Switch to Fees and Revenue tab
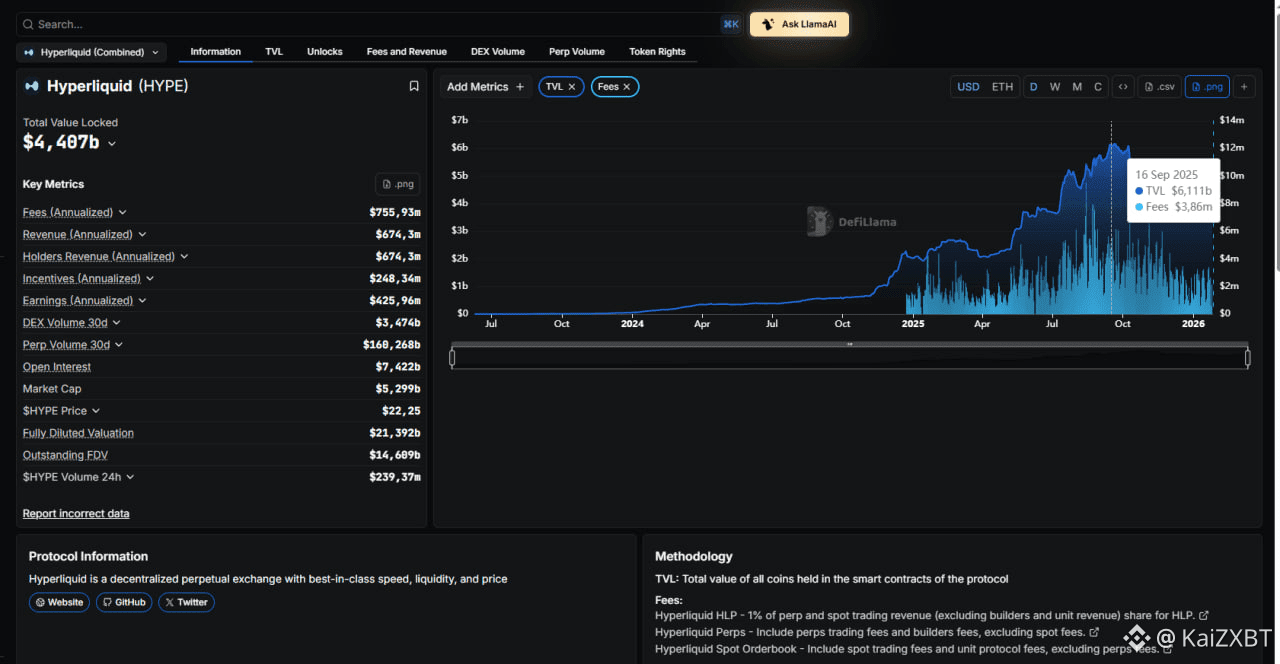1280x664 pixels. 406,52
